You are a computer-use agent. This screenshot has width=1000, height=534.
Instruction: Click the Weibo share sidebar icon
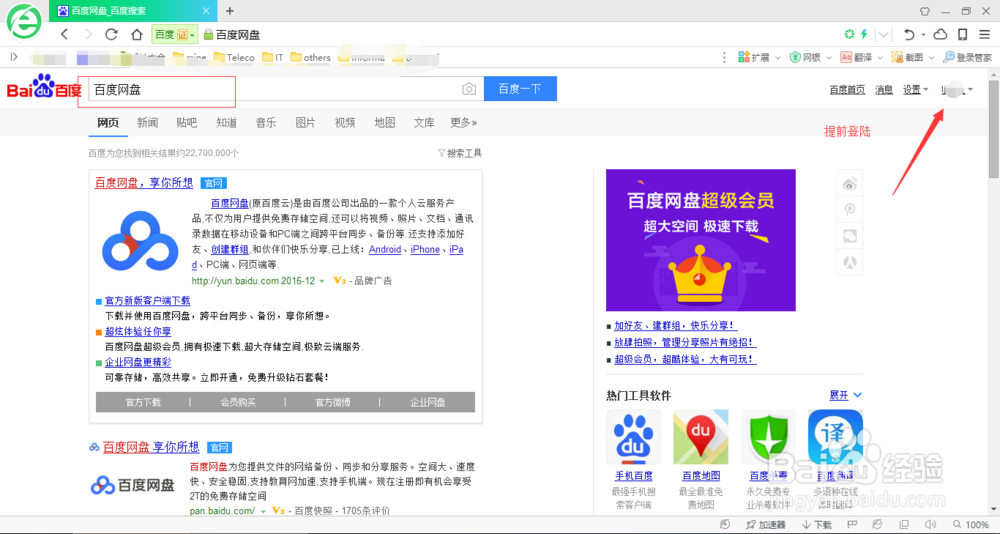click(x=849, y=184)
